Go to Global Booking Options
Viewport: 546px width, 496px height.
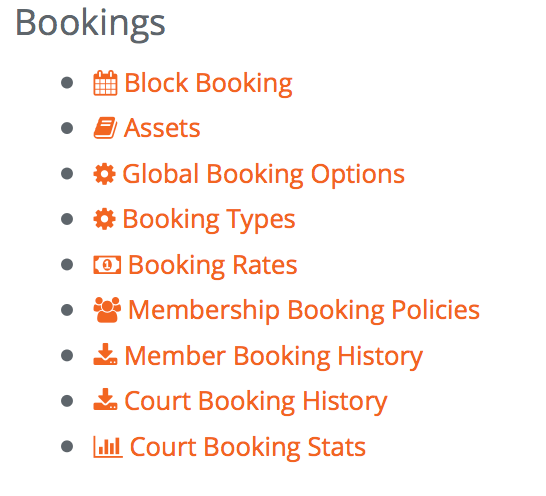pos(263,174)
